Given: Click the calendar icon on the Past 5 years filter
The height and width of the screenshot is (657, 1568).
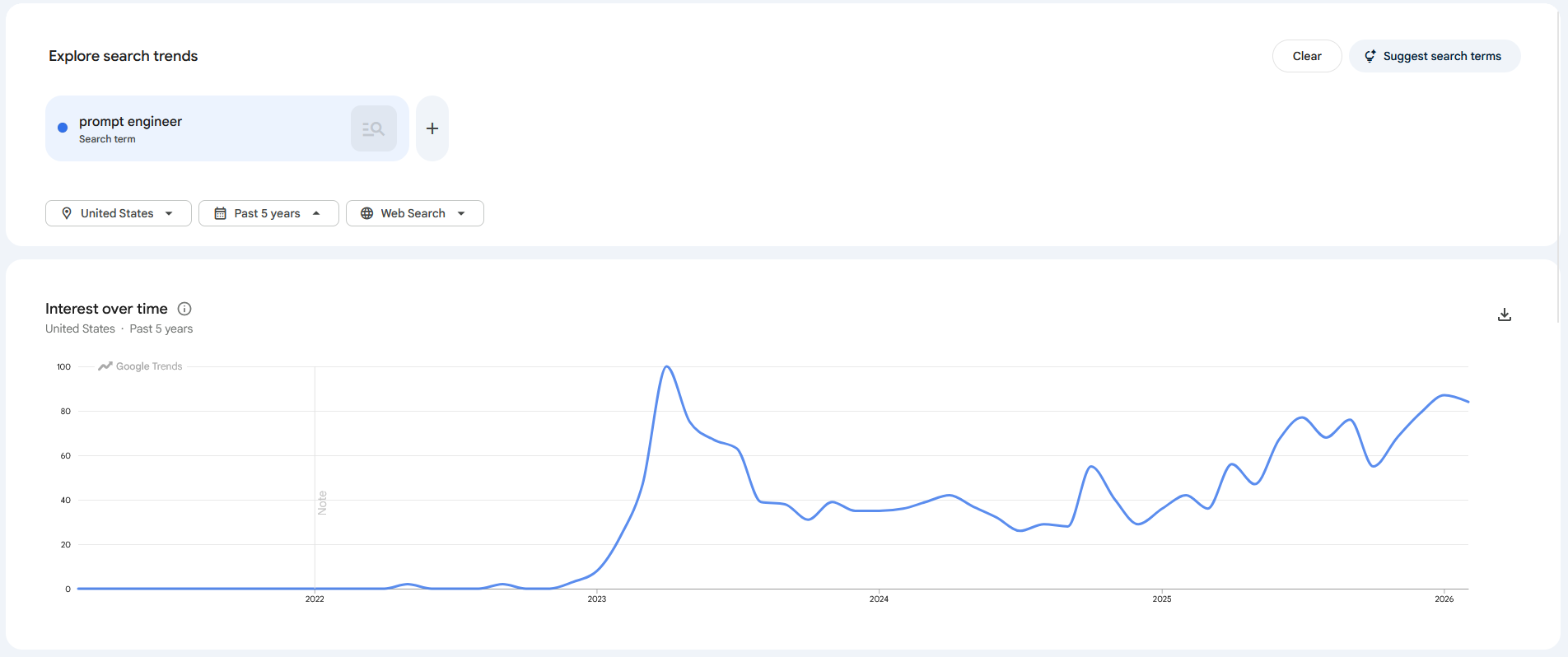Looking at the screenshot, I should (220, 213).
